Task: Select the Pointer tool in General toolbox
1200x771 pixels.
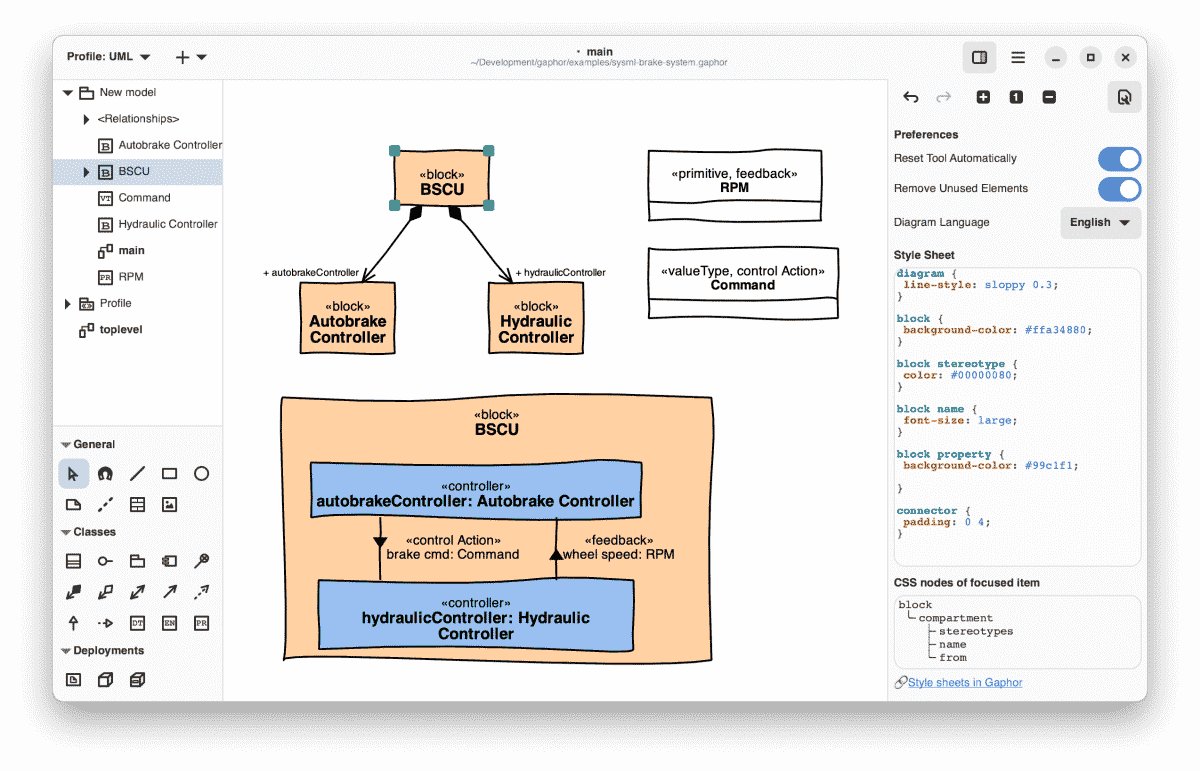Action: [x=73, y=474]
